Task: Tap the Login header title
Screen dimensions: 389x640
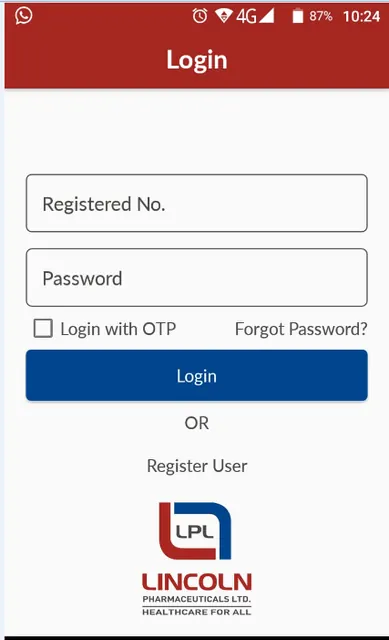Action: click(x=197, y=60)
